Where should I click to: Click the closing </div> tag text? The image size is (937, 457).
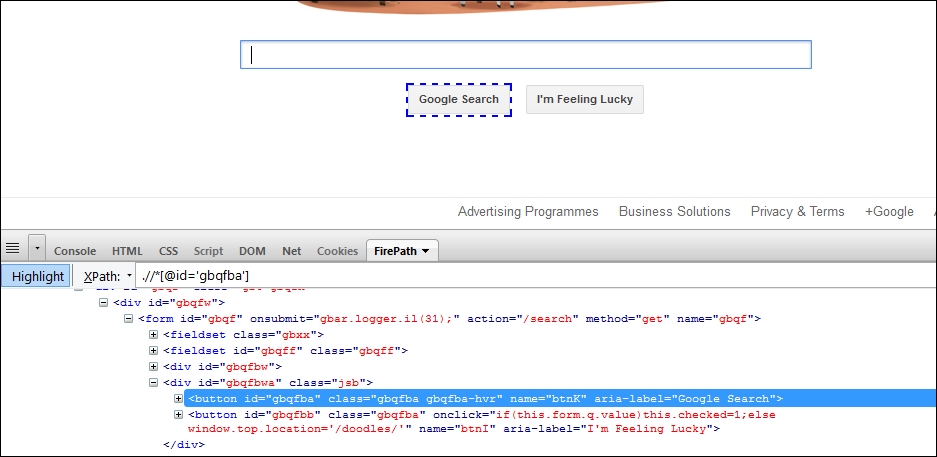click(184, 444)
